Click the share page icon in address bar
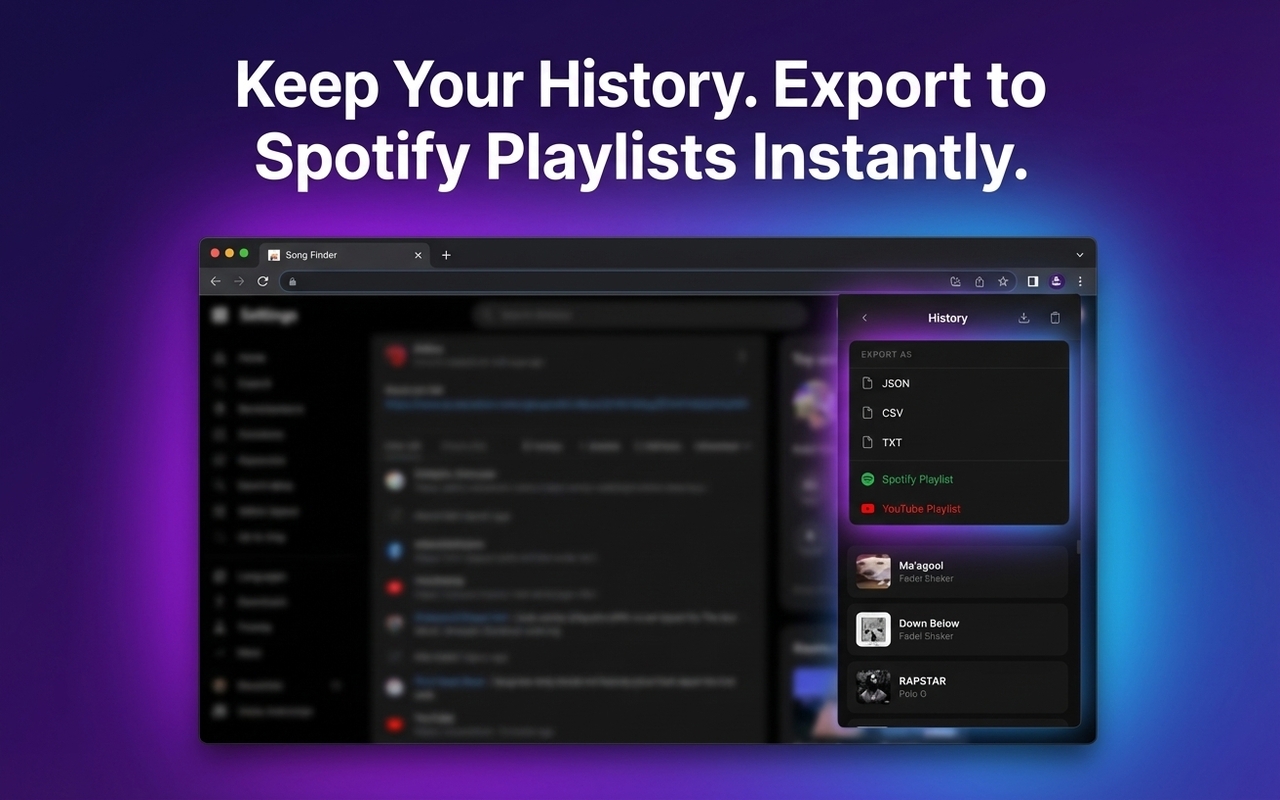1280x800 pixels. click(x=980, y=282)
